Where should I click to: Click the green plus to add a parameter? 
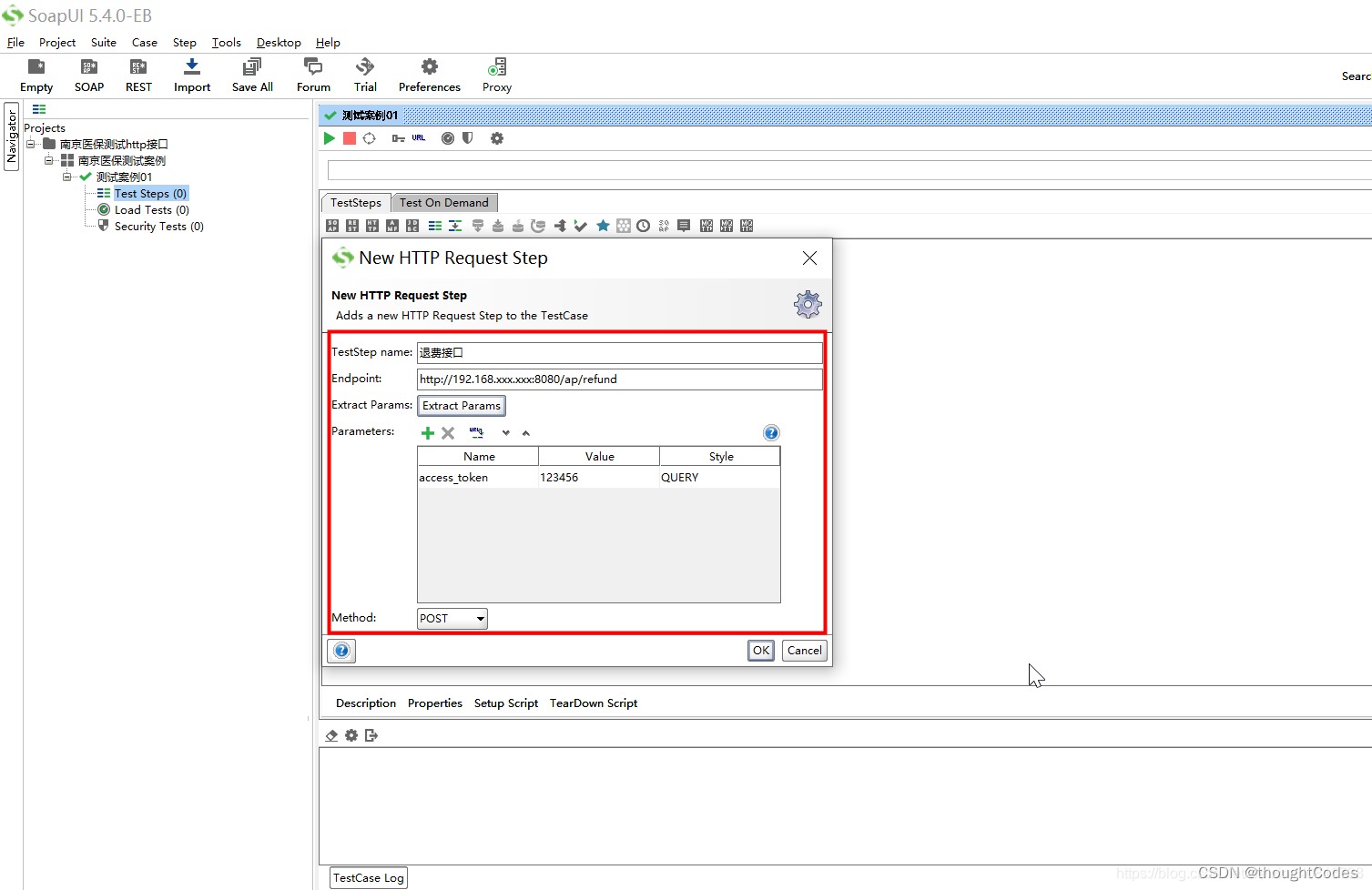[x=428, y=433]
